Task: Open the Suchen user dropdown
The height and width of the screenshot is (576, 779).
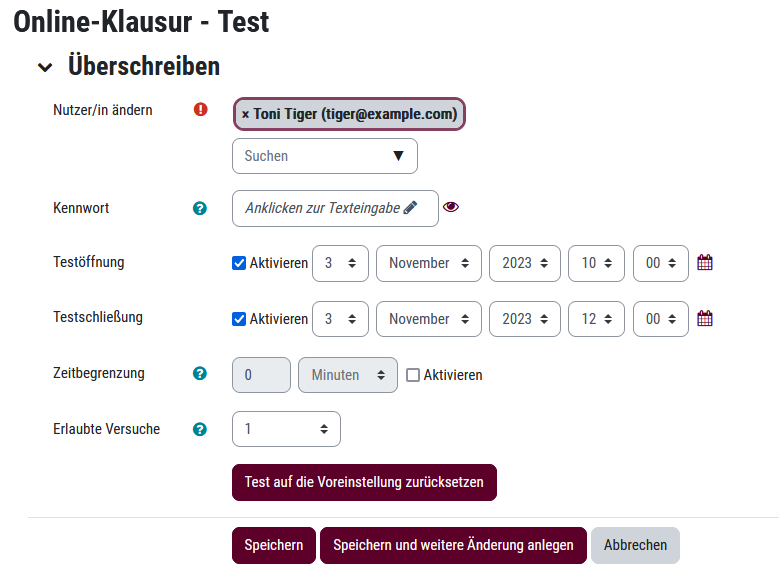Action: pyautogui.click(x=325, y=156)
